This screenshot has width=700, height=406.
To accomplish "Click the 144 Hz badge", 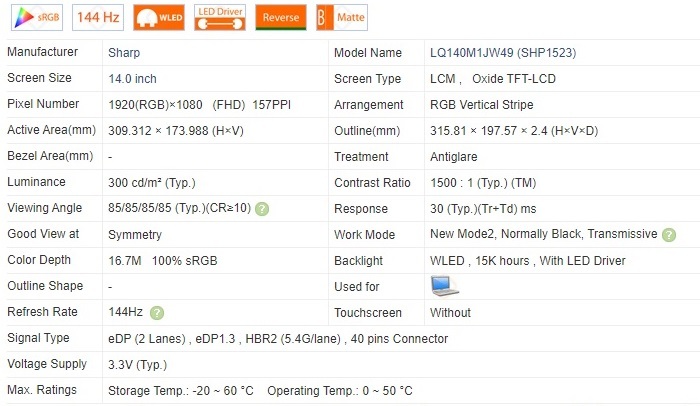I will 98,17.
